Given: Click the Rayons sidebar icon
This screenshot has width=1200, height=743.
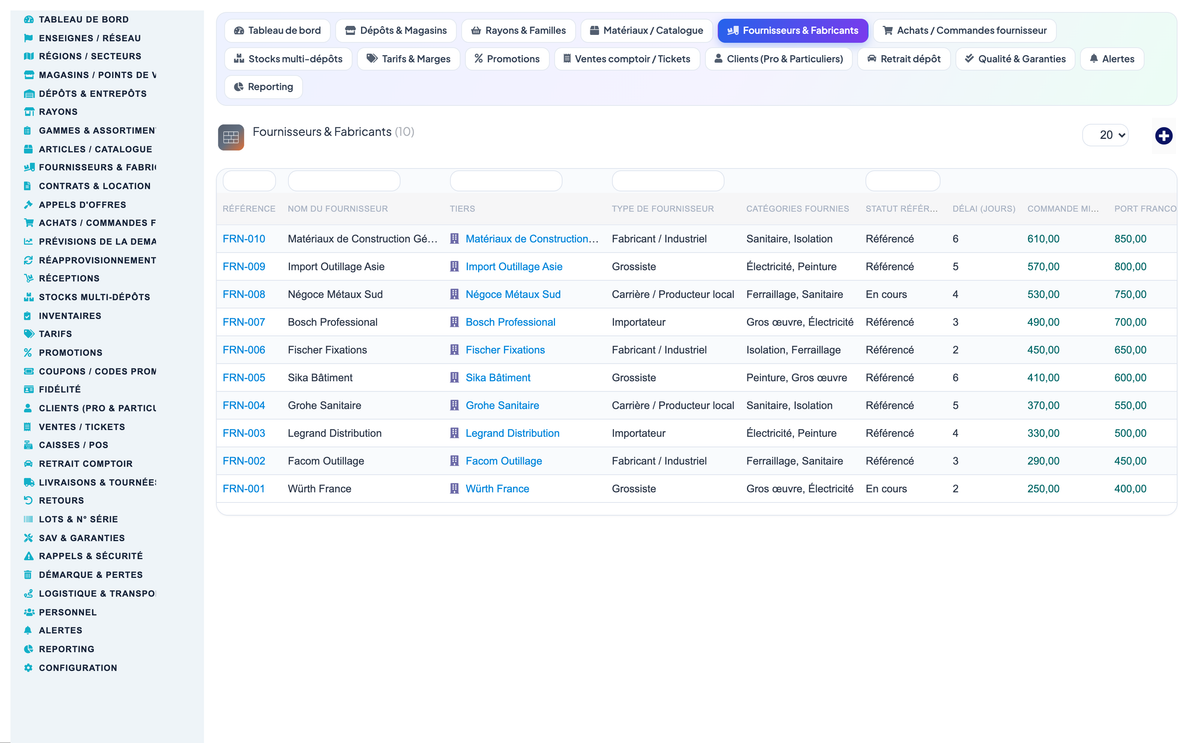Looking at the screenshot, I should pos(28,112).
